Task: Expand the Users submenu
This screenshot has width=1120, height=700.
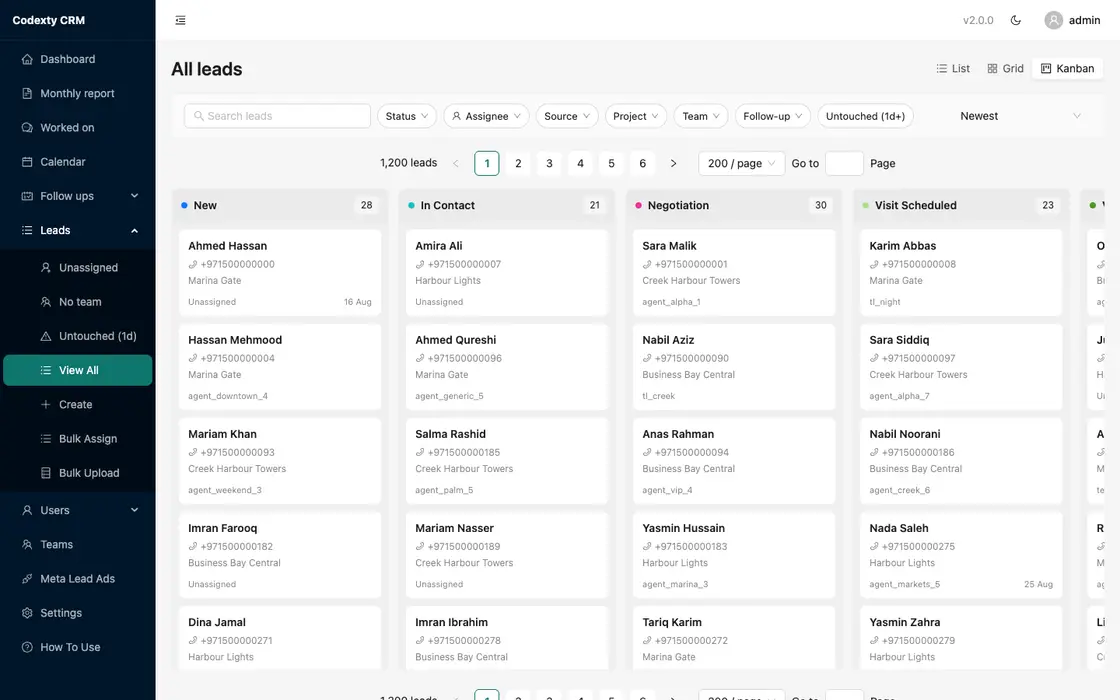Action: coord(77,511)
